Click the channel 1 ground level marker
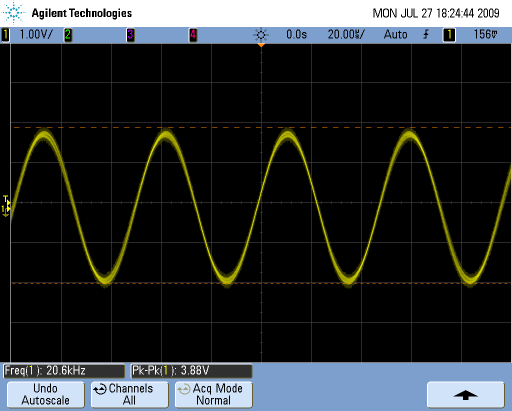 click(6, 209)
